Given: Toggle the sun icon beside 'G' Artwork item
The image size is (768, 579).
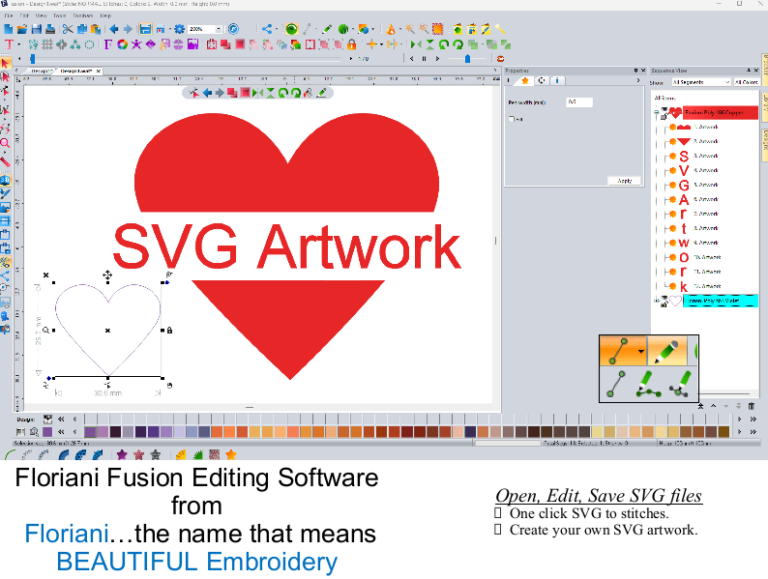Looking at the screenshot, I should [671, 185].
